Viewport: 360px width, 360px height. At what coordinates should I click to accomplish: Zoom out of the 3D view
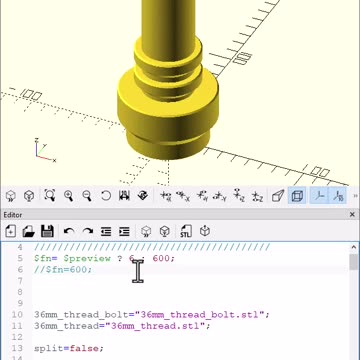tap(87, 196)
